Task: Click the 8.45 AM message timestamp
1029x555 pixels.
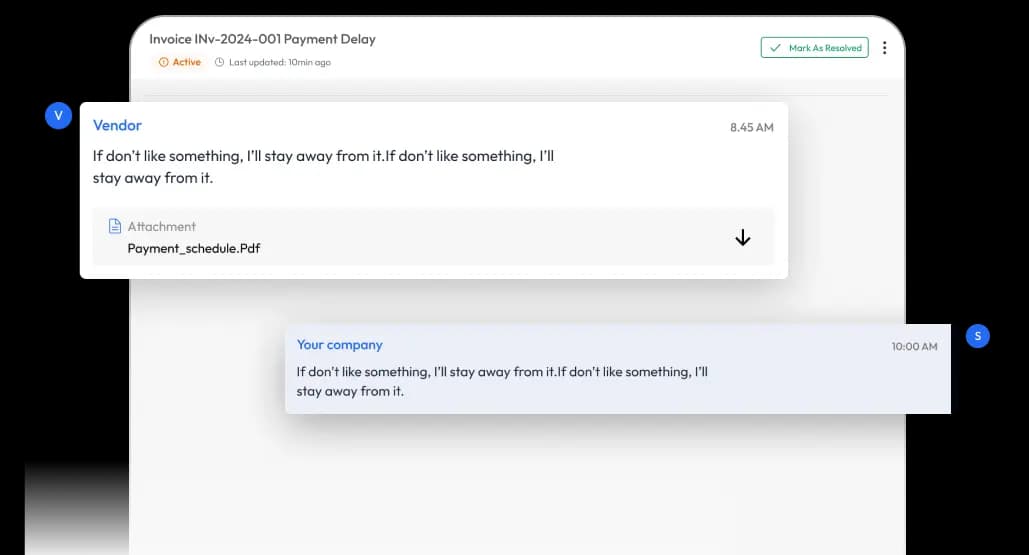Action: pyautogui.click(x=751, y=127)
